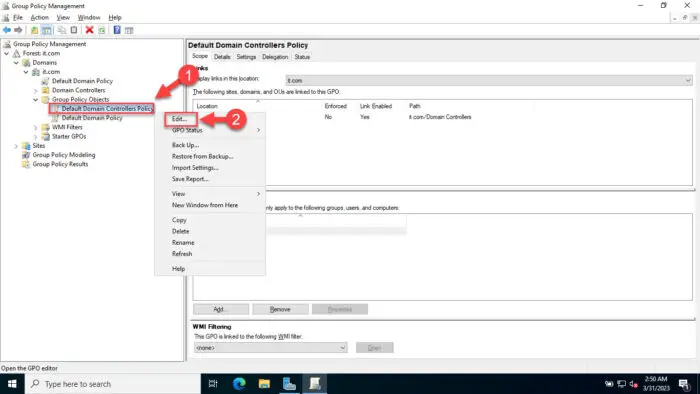Viewport: 700px width, 394px height.
Task: Switch to the Delegation tab
Action: coord(275,57)
